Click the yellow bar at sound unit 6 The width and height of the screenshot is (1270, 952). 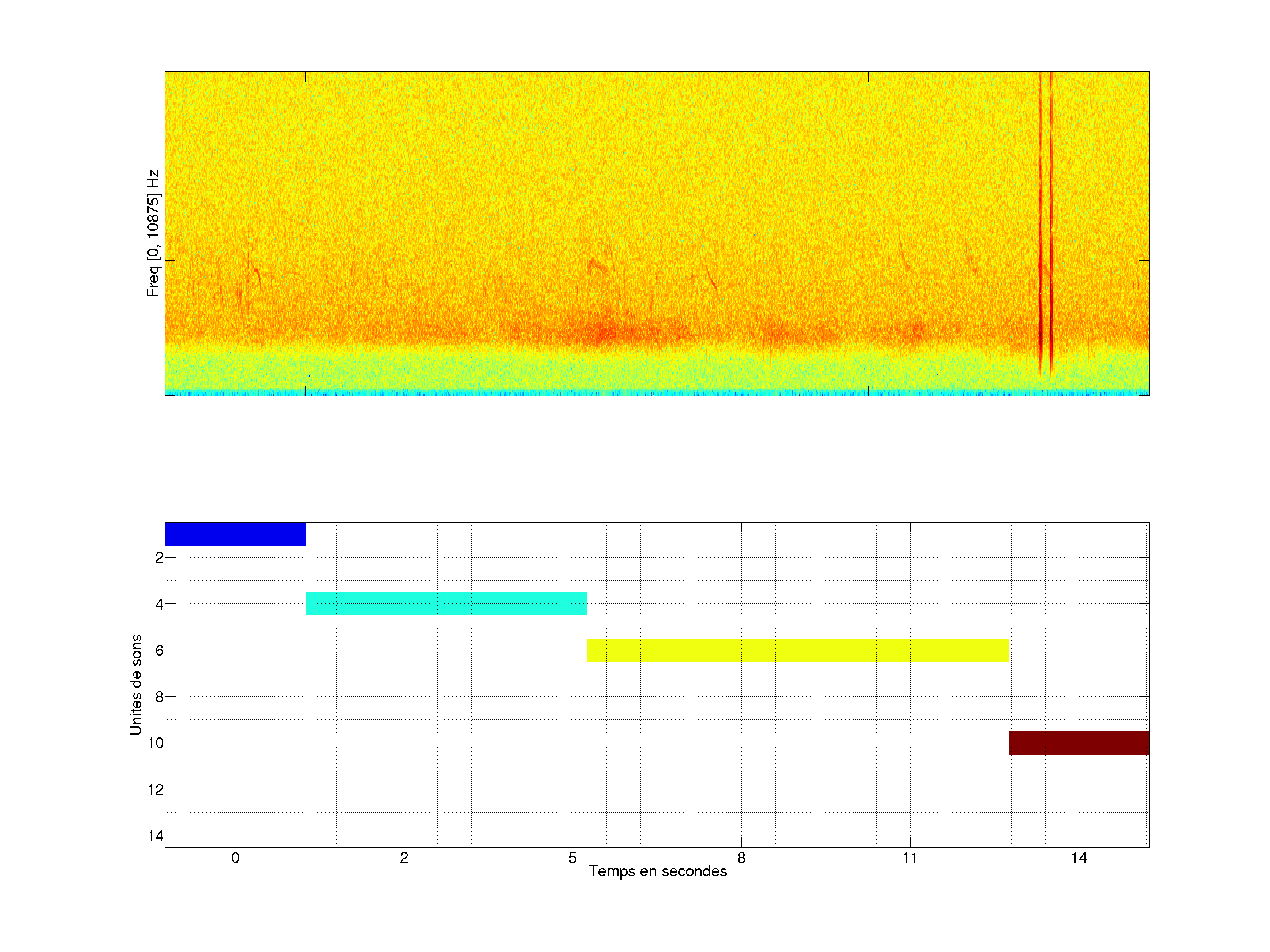[x=797, y=650]
